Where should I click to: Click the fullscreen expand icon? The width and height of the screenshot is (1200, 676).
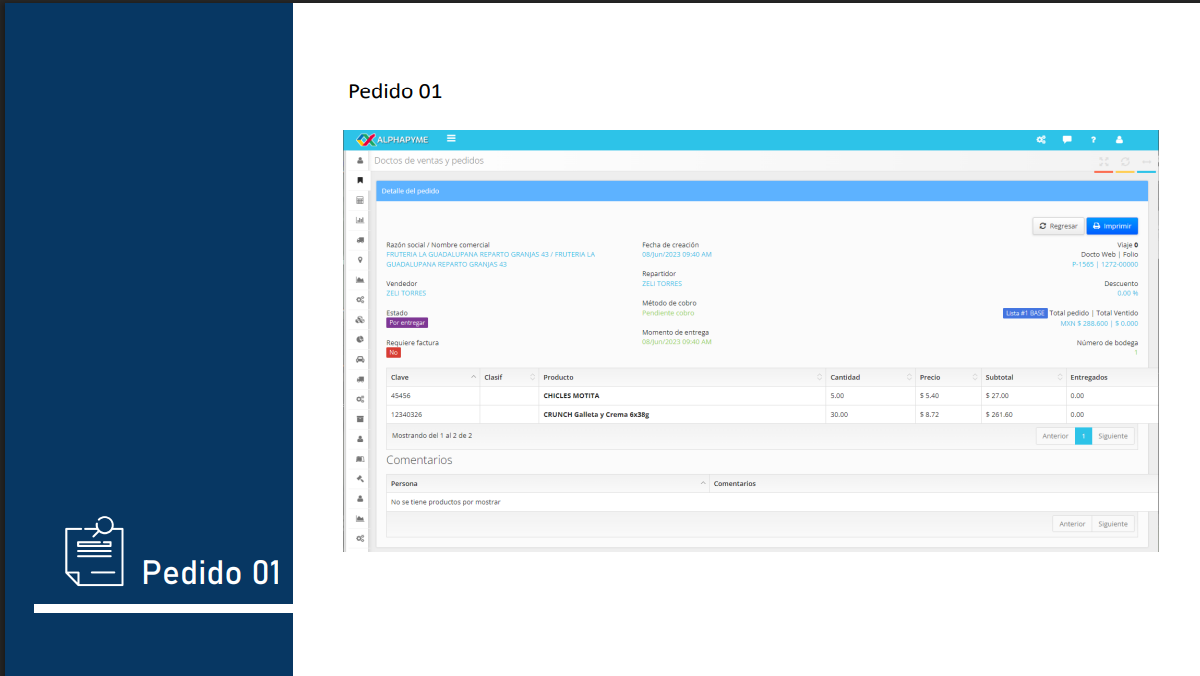(x=1103, y=162)
